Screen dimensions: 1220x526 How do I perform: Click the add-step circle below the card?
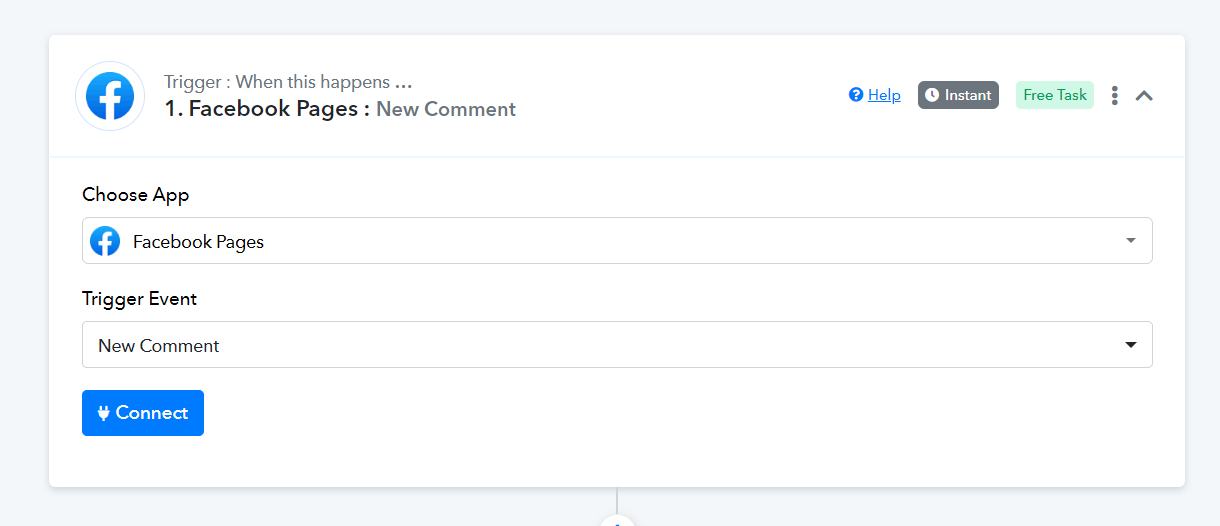617,521
